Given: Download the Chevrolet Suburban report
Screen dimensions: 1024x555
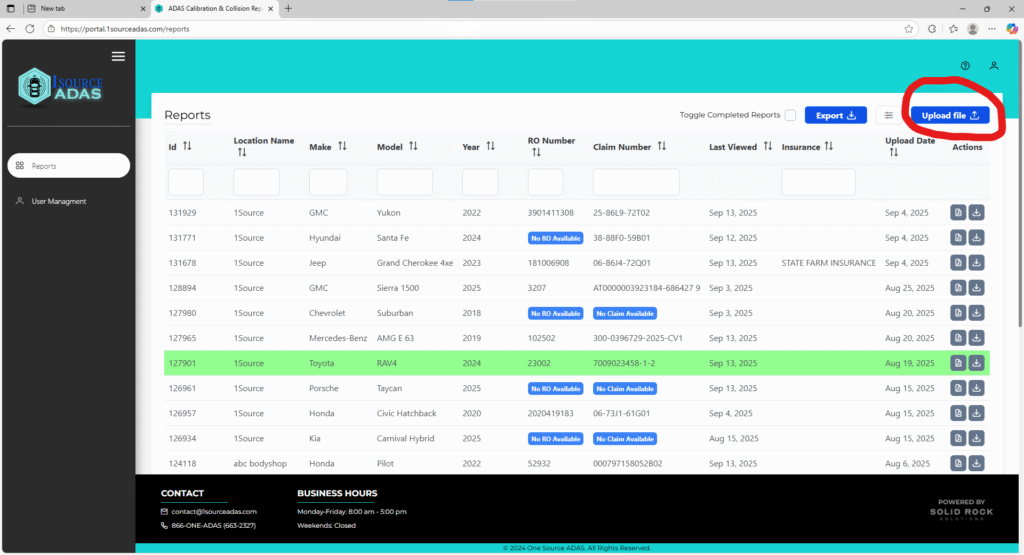Looking at the screenshot, I should pos(976,313).
